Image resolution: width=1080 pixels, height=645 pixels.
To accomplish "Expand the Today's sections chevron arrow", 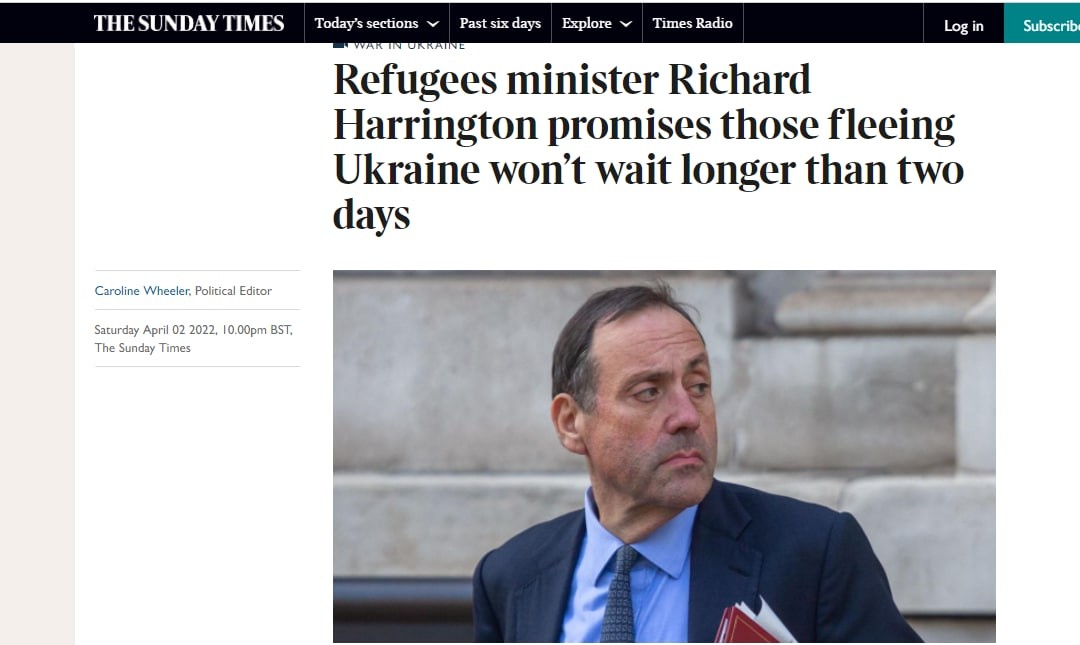I will 433,24.
